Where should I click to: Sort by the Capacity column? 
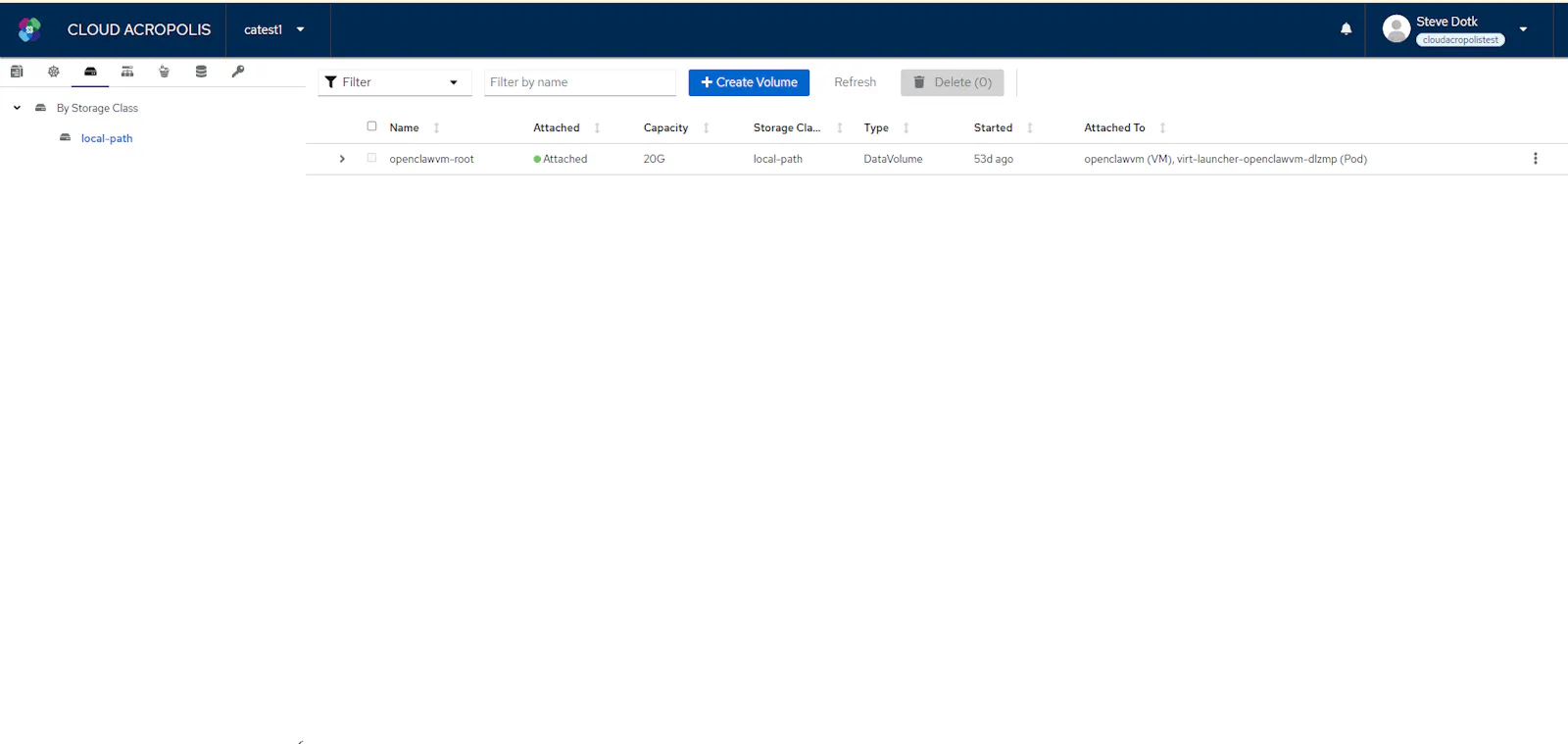coord(706,127)
